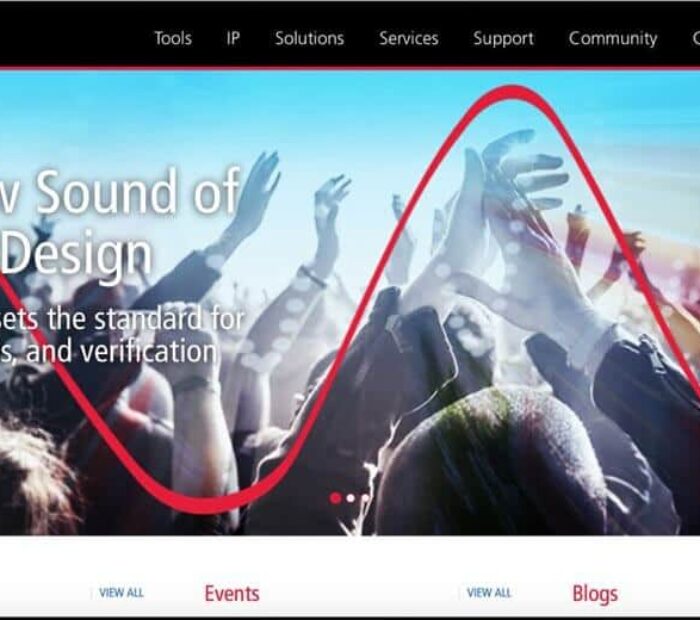Click the 'and verification' line of banner text

[121, 352]
